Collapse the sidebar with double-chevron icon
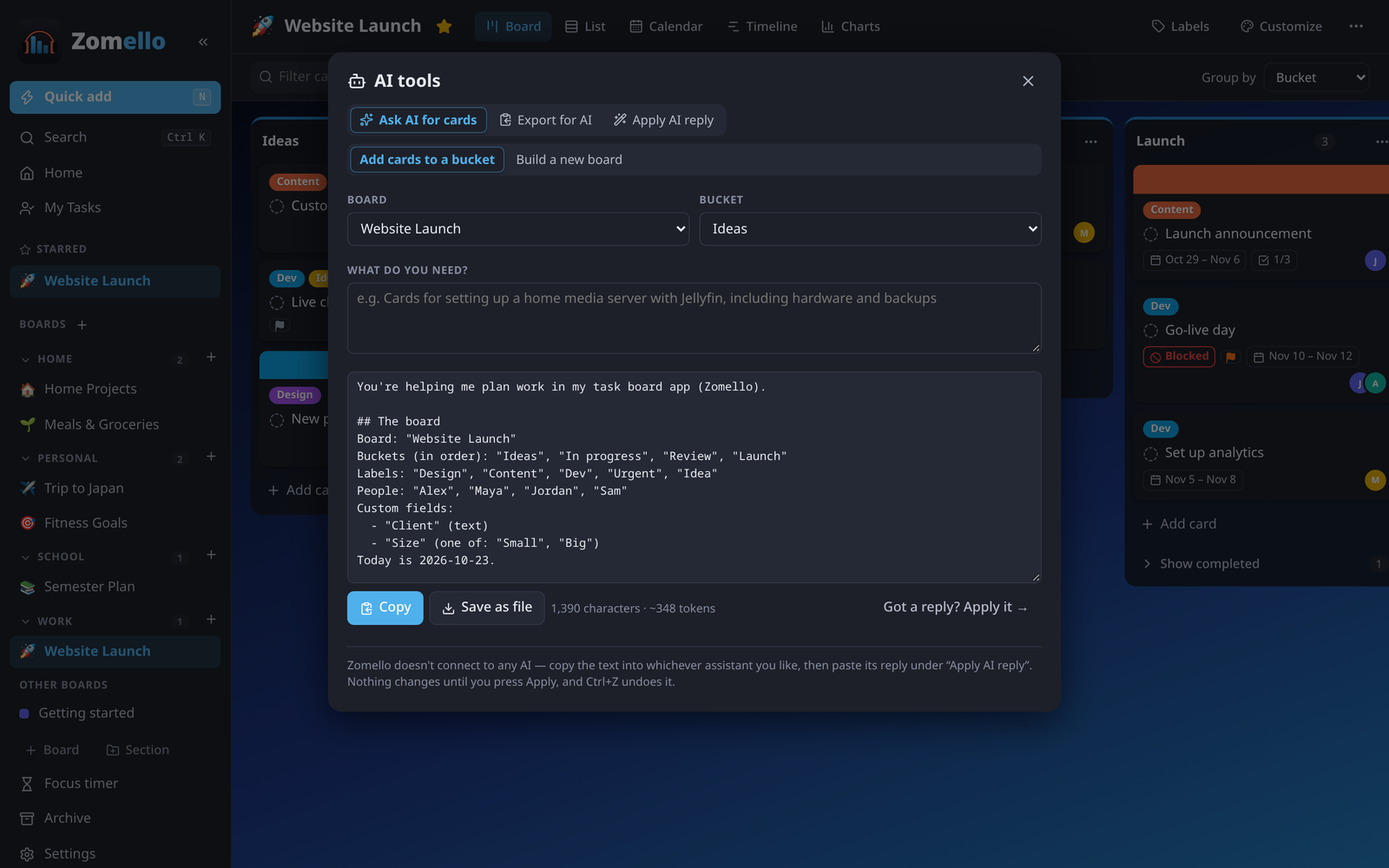 click(x=203, y=42)
